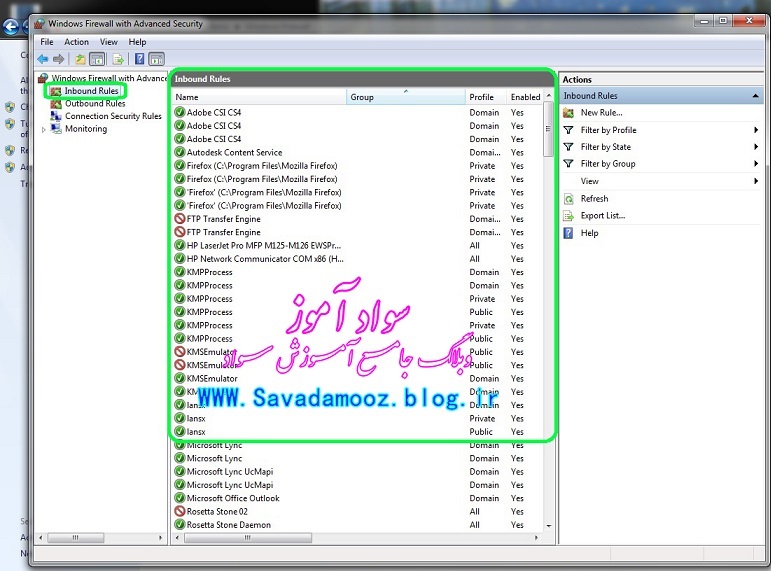Collapse the Inbound Rules actions section arrow
Image resolution: width=771 pixels, height=571 pixels.
click(756, 96)
